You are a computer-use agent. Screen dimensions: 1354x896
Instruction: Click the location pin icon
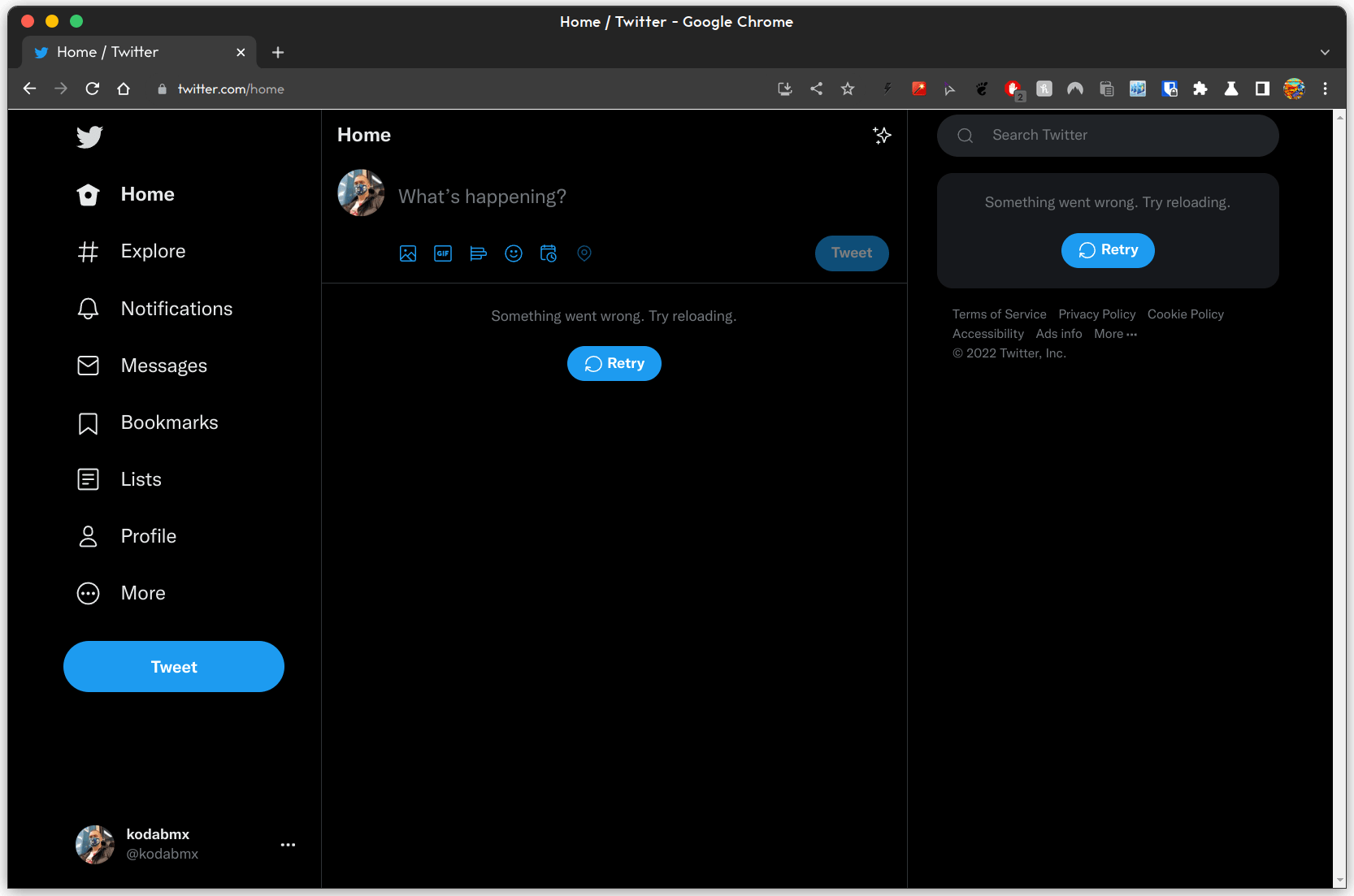click(x=584, y=253)
